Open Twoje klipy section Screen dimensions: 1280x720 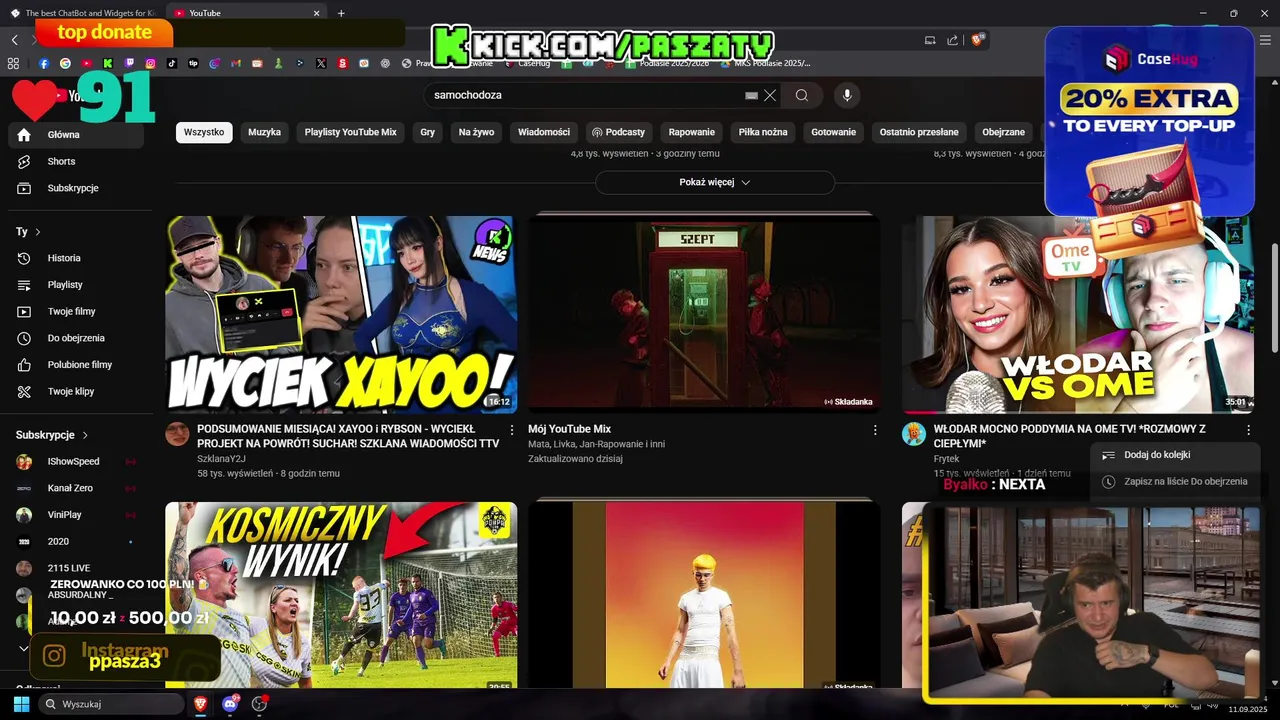pos(76,391)
